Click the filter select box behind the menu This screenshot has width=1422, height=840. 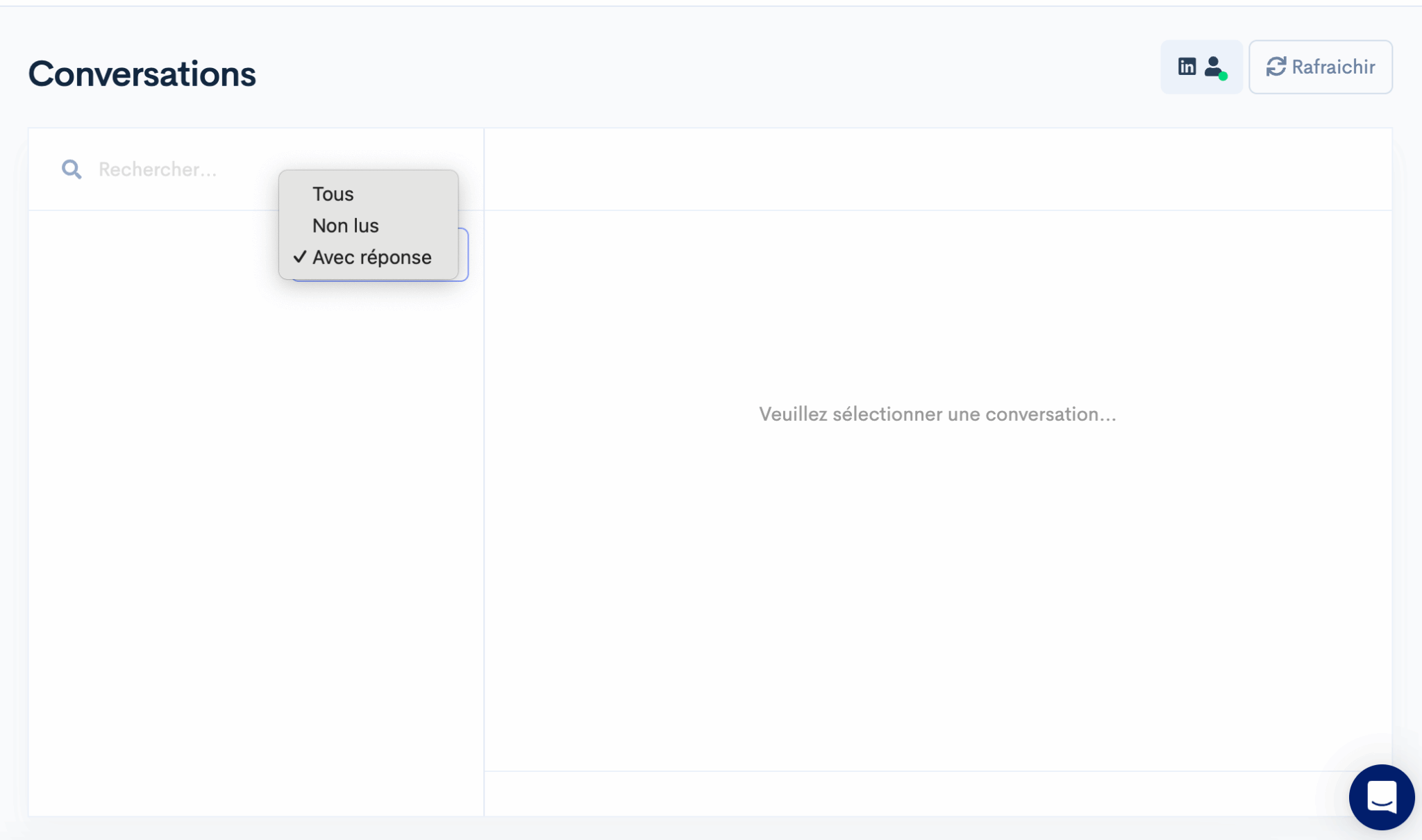pyautogui.click(x=464, y=254)
